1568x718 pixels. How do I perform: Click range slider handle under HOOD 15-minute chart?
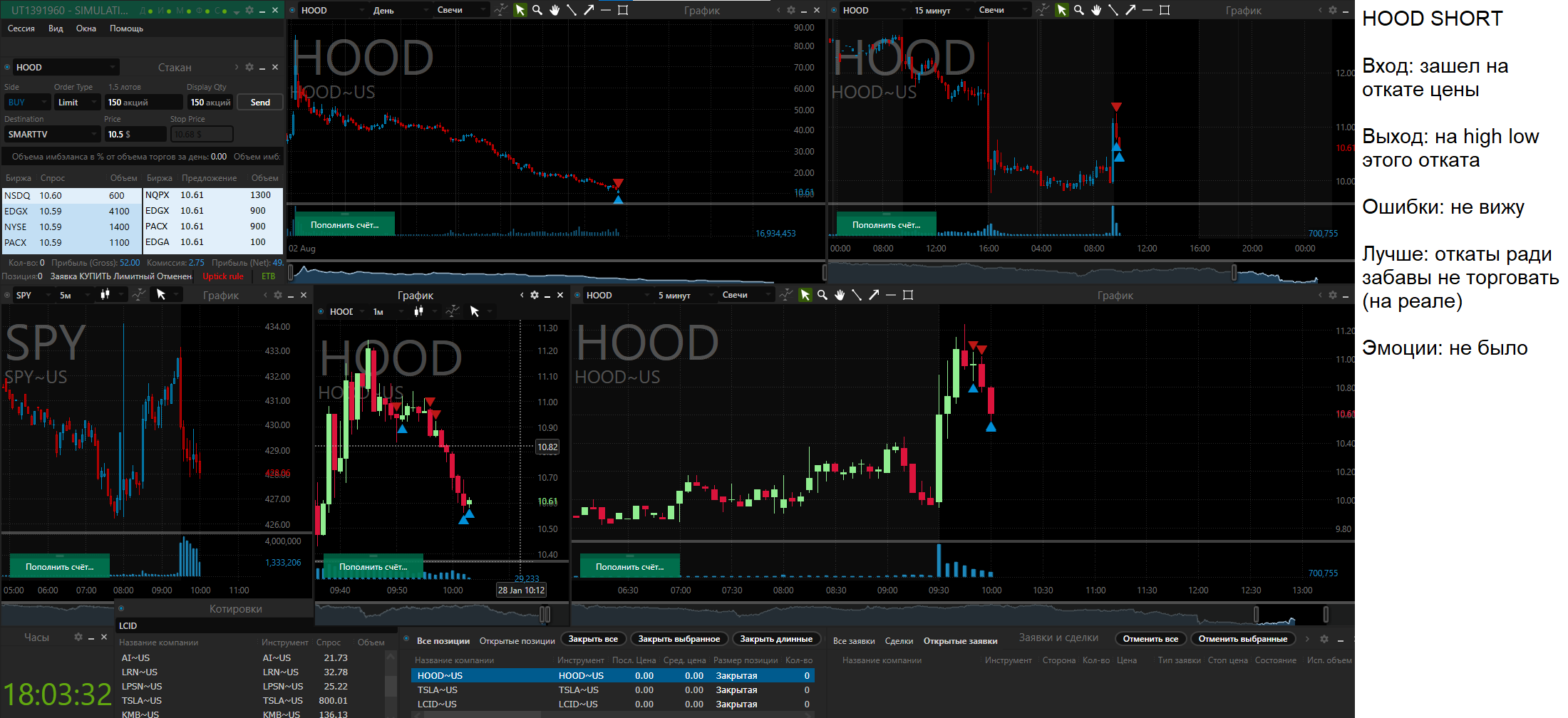(x=1234, y=272)
